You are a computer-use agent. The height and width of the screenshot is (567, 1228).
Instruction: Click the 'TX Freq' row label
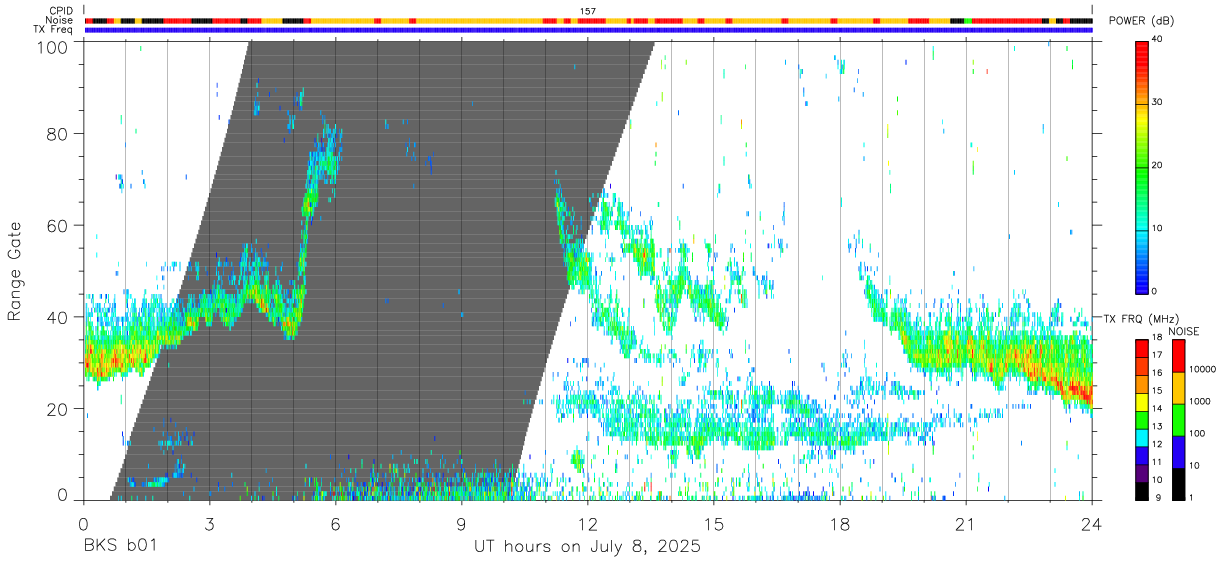pos(53,29)
